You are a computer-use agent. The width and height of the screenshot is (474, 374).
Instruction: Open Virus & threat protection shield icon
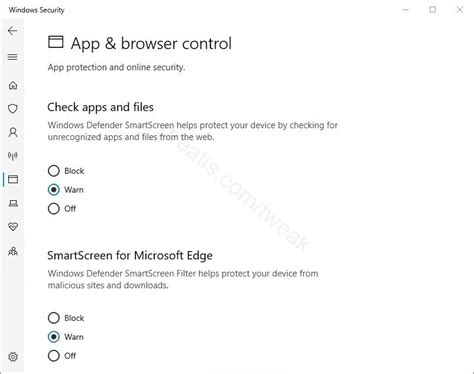13,109
